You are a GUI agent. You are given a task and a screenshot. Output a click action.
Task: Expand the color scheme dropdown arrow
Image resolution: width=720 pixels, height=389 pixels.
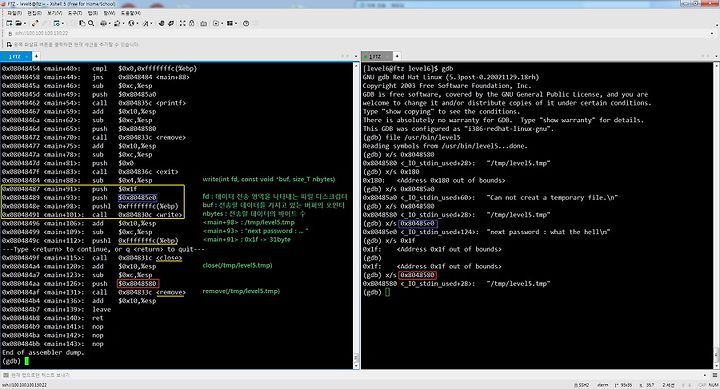click(124, 23)
